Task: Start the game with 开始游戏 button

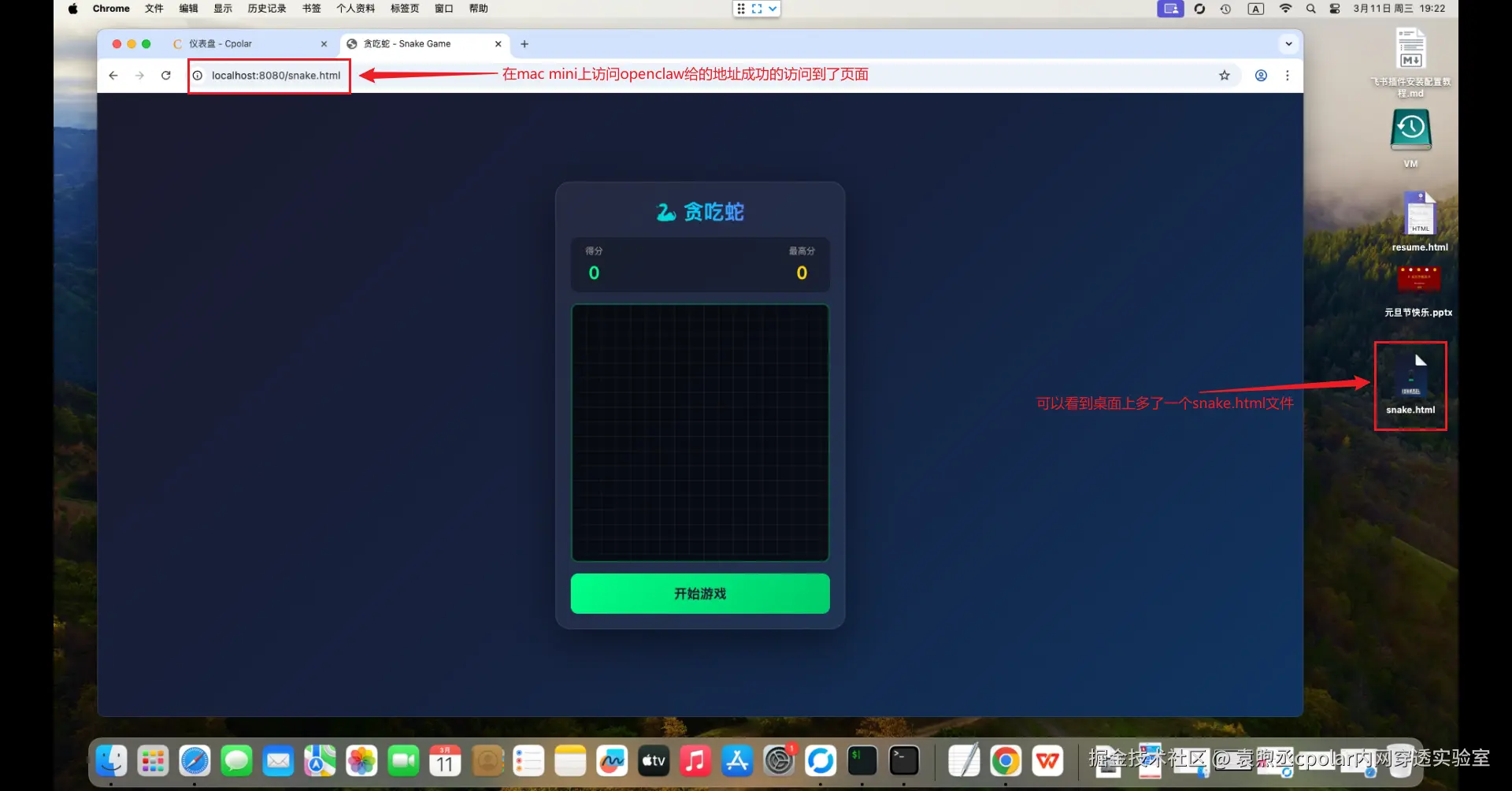Action: pos(700,593)
